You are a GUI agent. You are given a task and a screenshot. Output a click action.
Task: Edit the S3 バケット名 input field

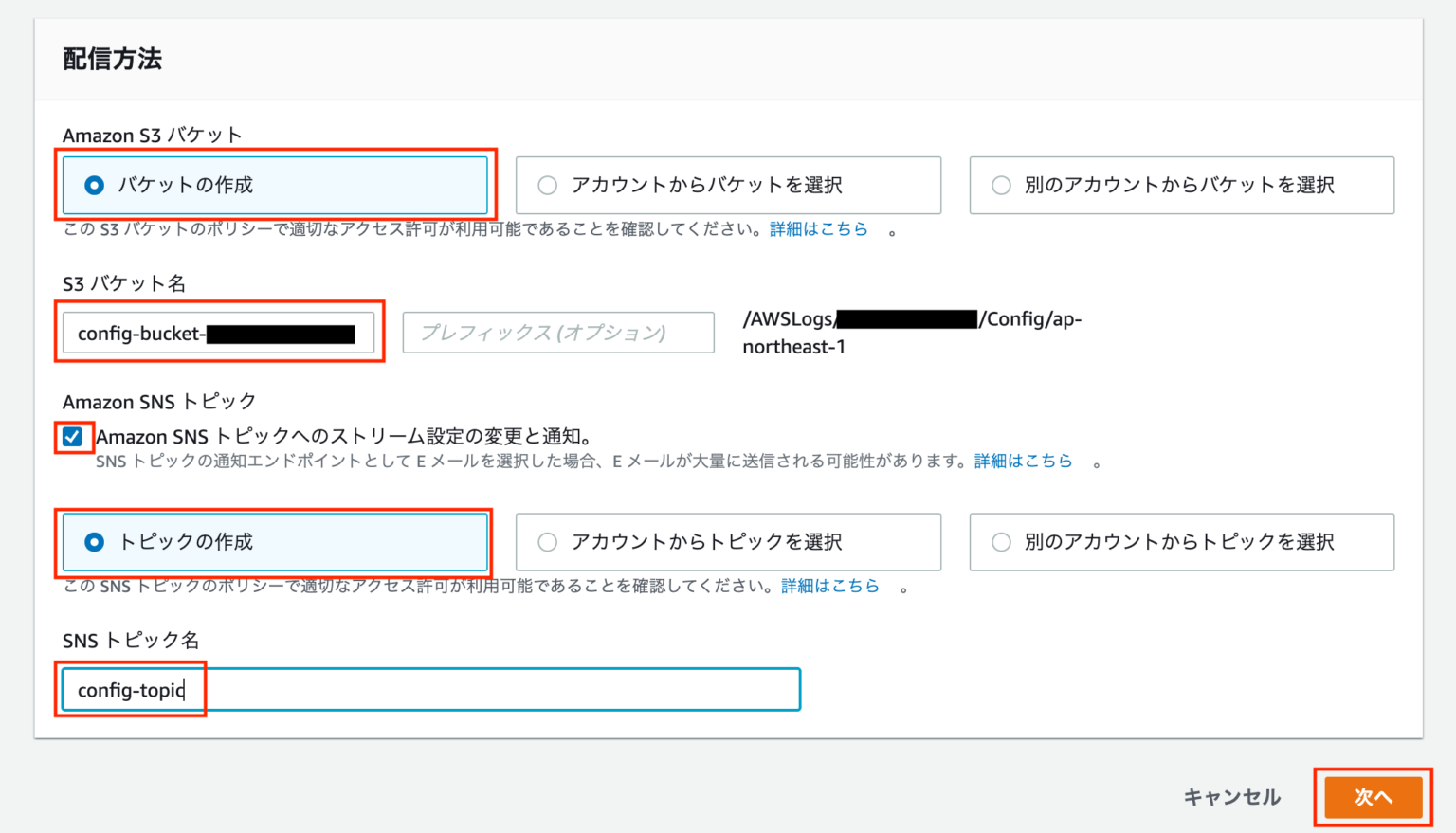click(x=218, y=333)
